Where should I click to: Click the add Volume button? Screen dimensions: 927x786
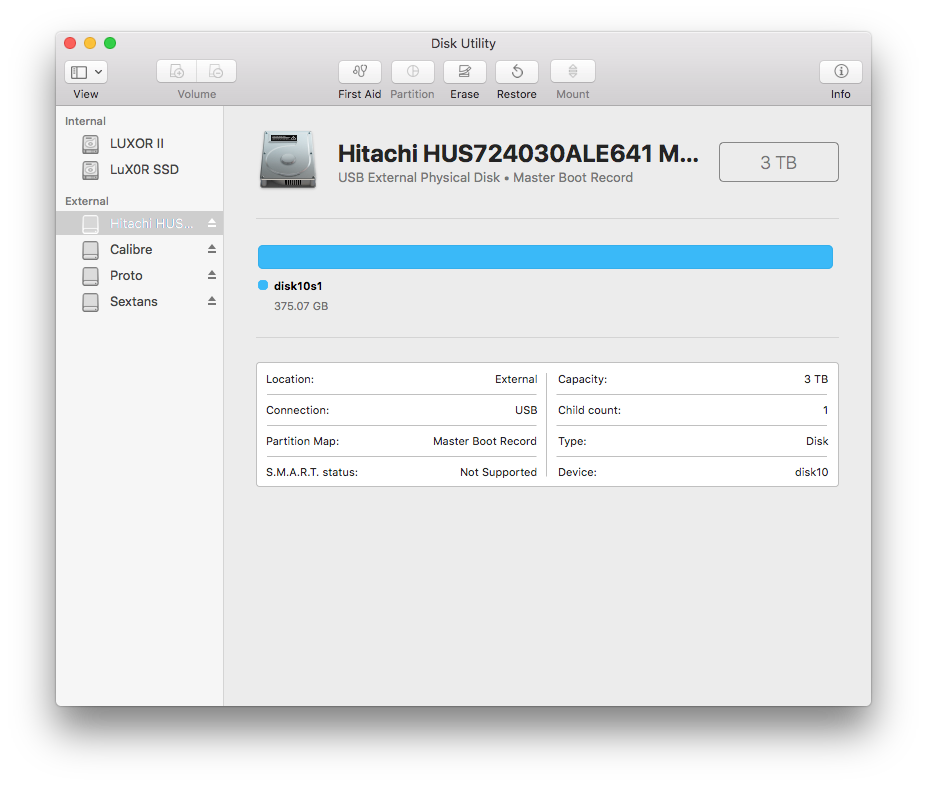(x=177, y=72)
